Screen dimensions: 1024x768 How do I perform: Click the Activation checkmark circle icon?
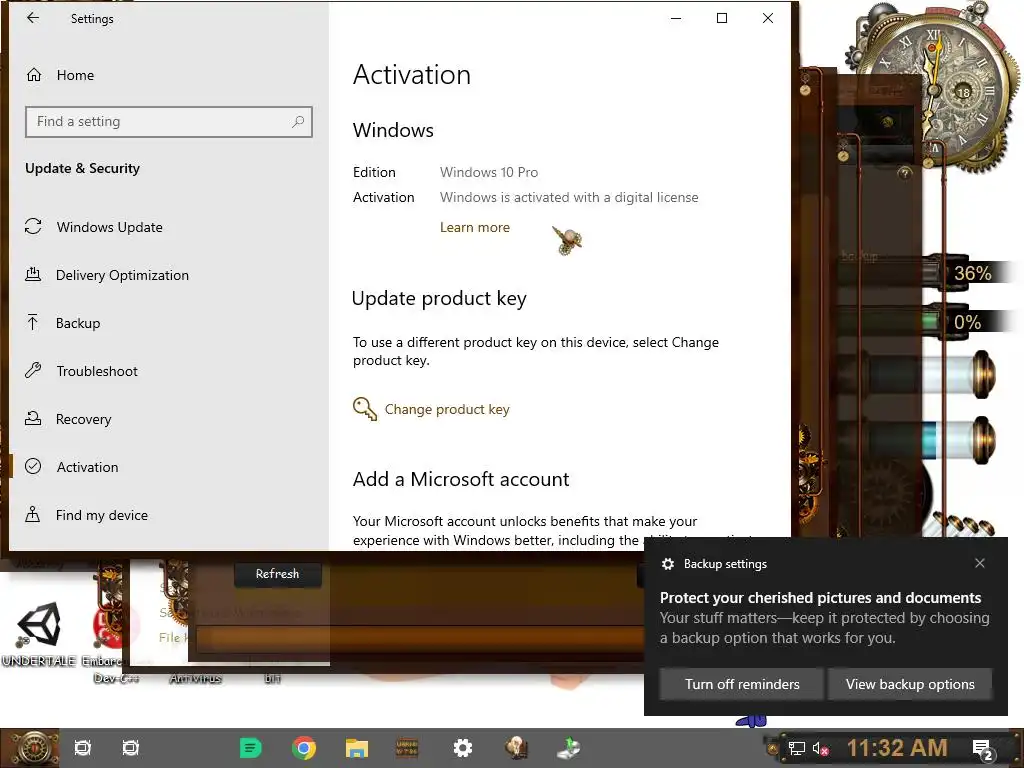point(33,466)
